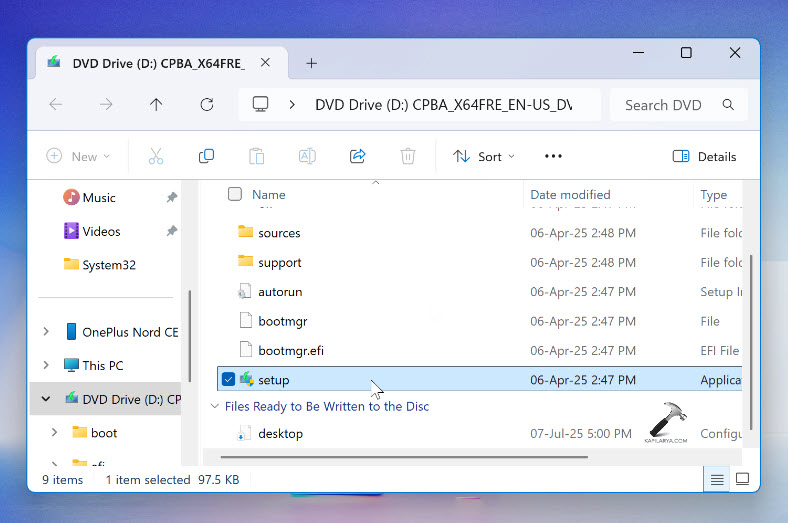Viewport: 788px width, 523px height.
Task: Toggle the select-all checkbox beside Name header
Action: pos(235,194)
